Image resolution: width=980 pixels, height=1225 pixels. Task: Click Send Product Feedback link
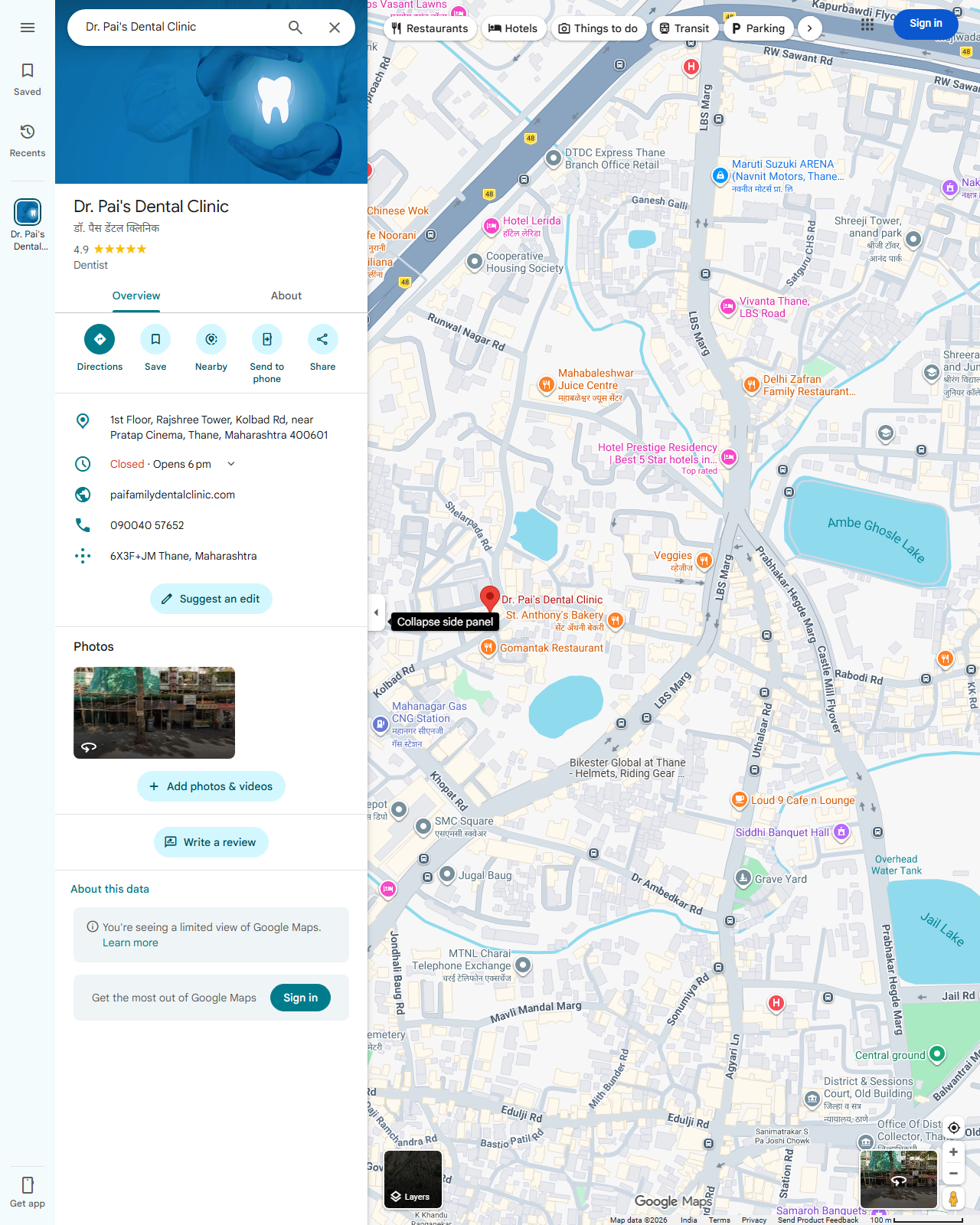point(818,1220)
